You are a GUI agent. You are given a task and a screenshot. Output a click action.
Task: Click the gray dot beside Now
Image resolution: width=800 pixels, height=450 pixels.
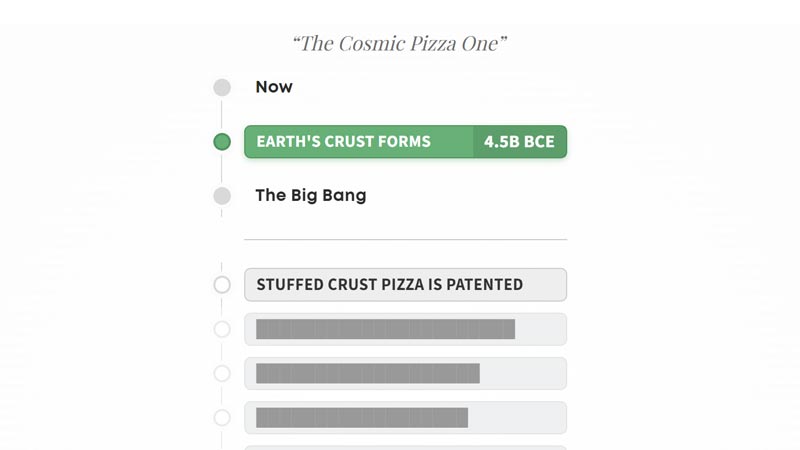point(222,87)
